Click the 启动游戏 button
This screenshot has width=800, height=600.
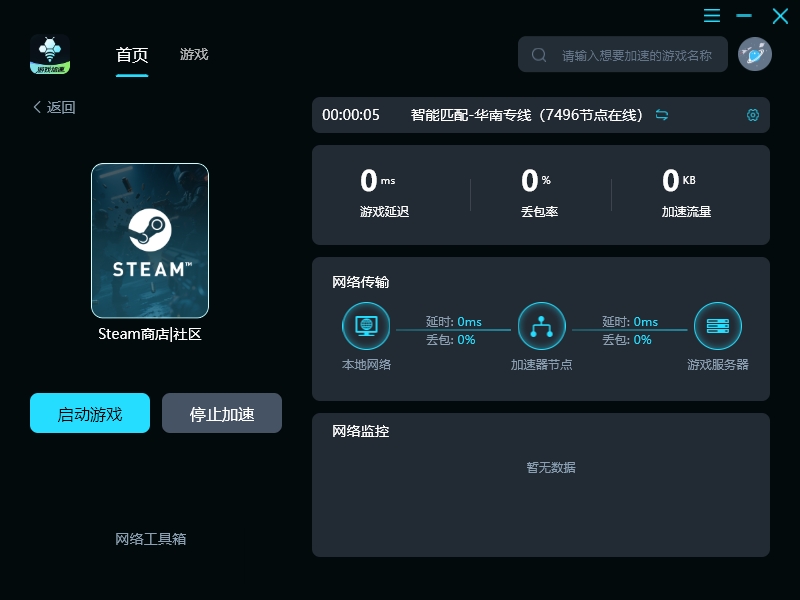(90, 413)
